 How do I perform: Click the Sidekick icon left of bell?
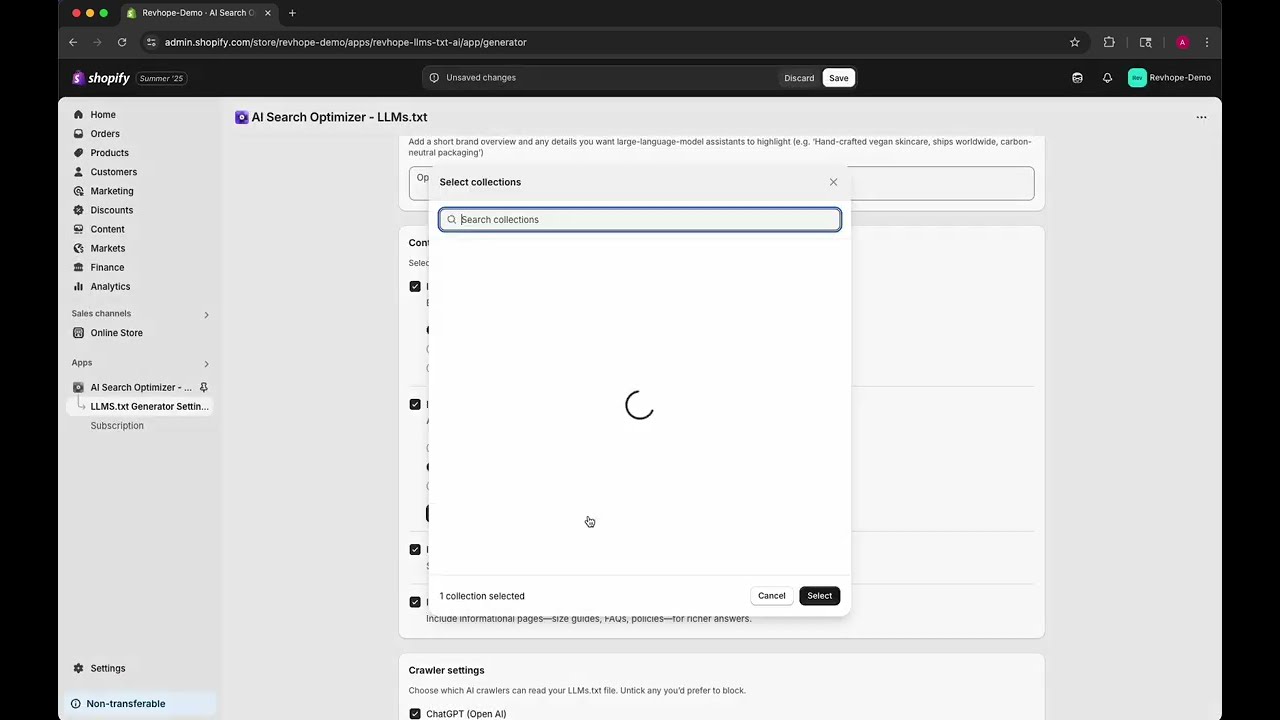[1077, 78]
